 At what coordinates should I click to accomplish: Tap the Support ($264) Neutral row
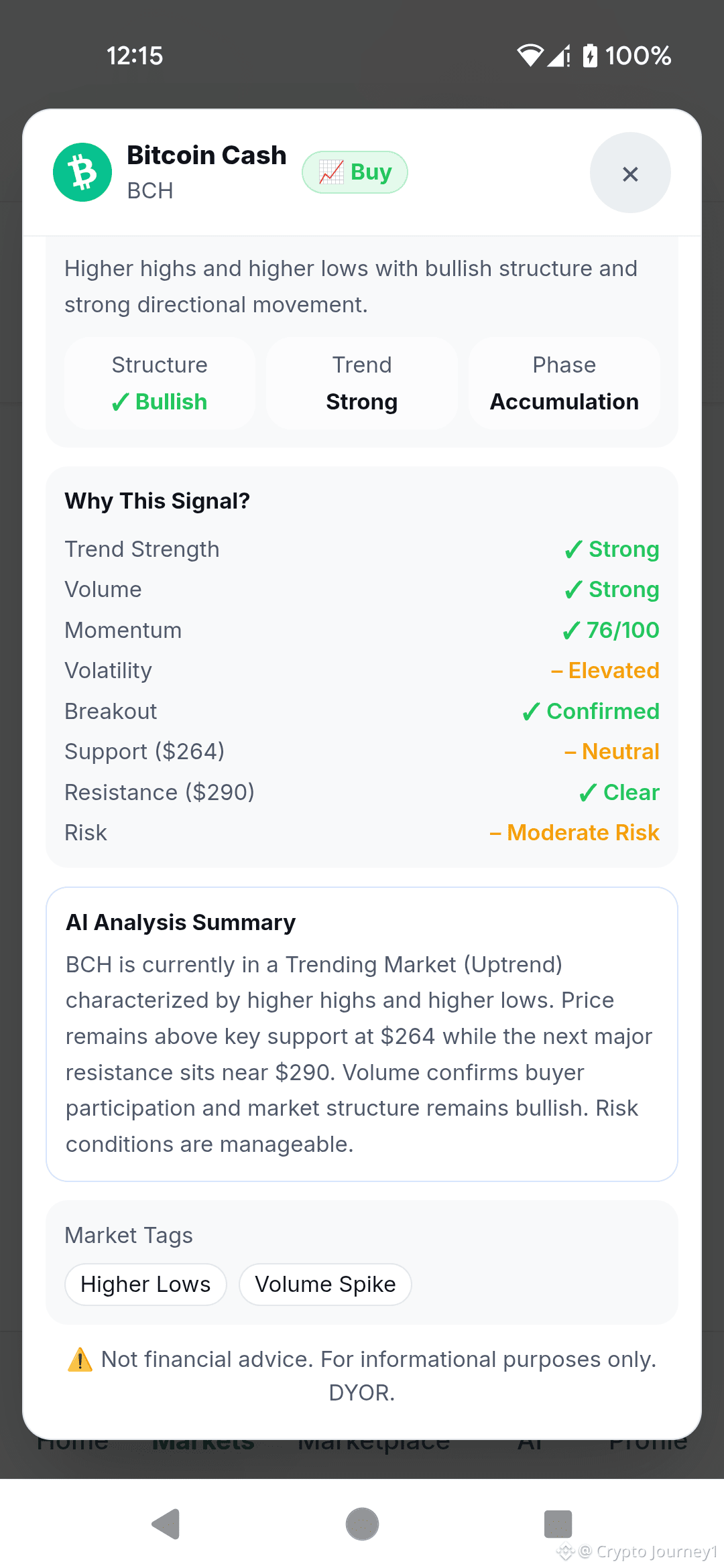pos(362,752)
